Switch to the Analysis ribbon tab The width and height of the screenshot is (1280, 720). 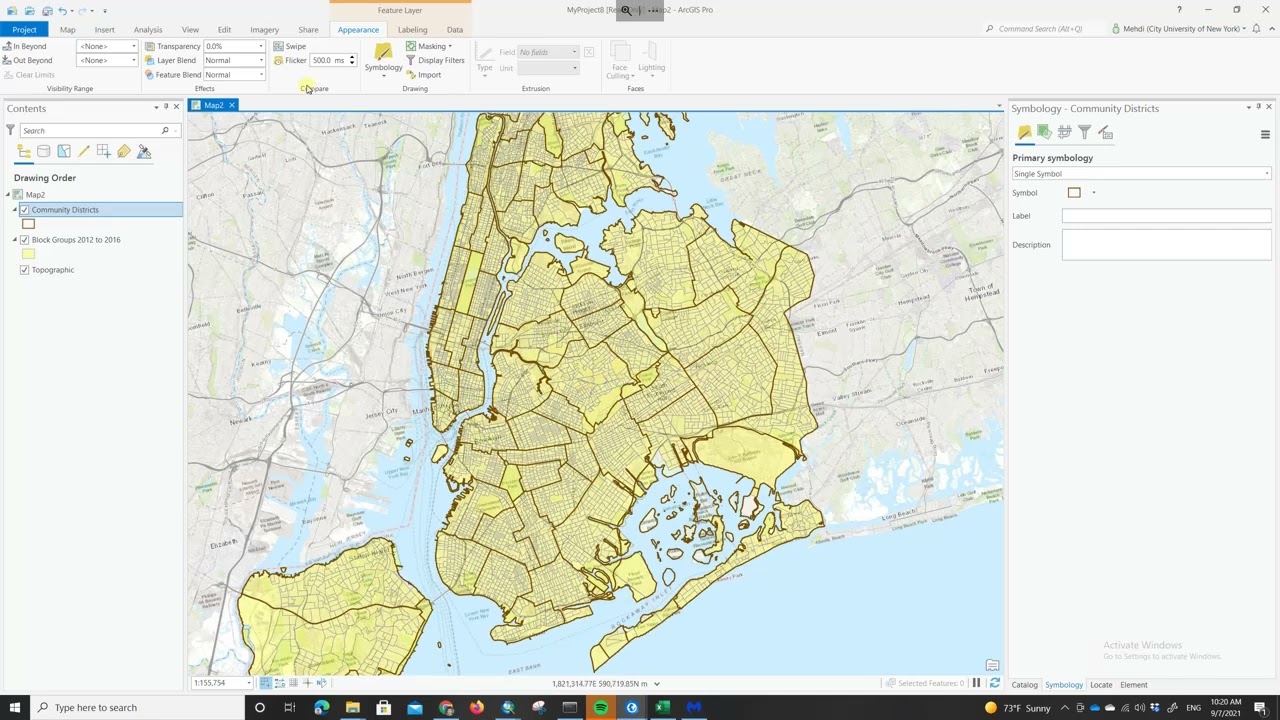click(x=148, y=30)
